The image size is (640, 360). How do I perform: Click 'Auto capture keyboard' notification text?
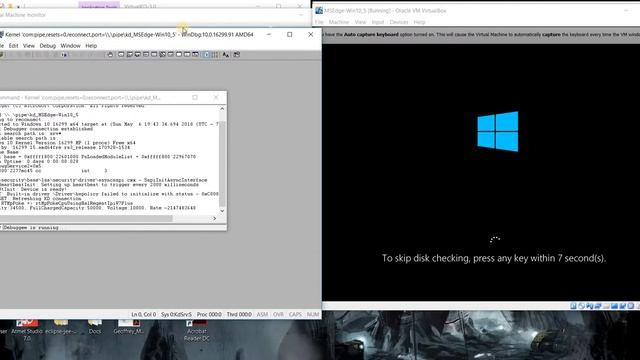click(371, 35)
